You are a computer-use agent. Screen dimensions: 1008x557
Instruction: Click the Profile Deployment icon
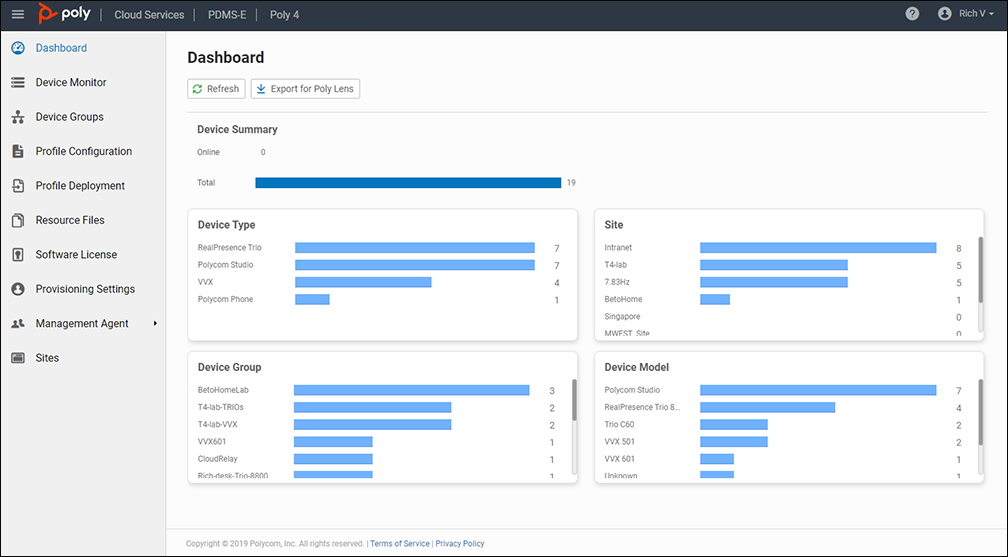(x=18, y=186)
